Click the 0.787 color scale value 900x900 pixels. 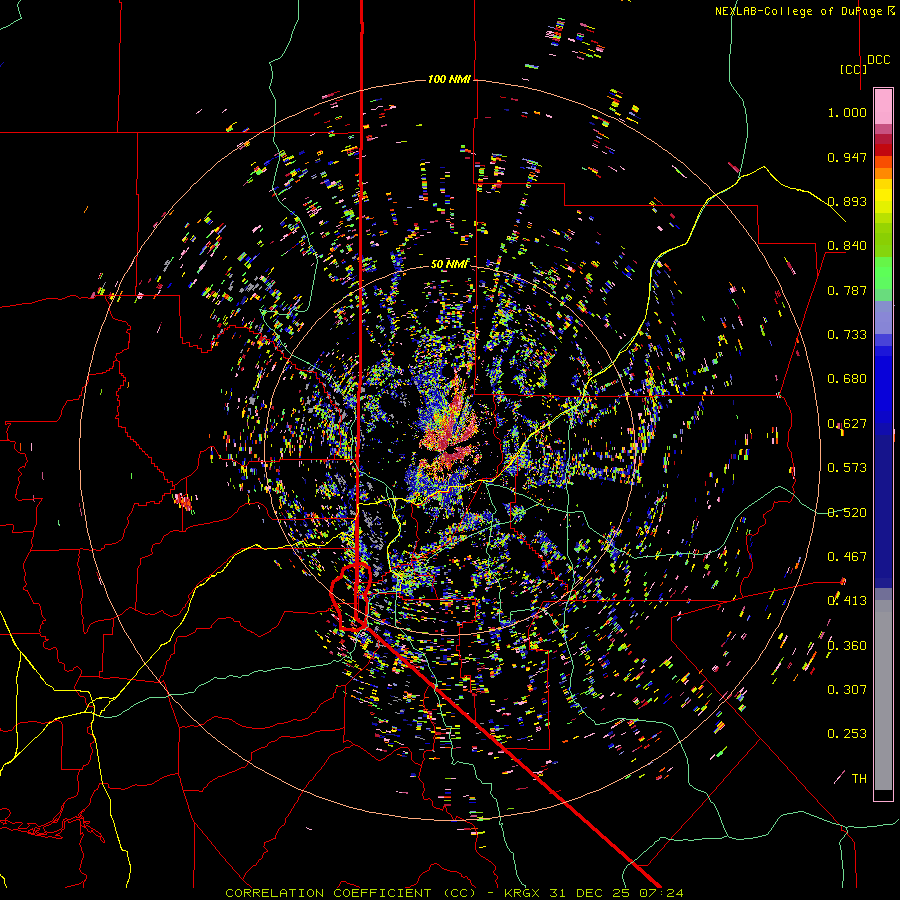[847, 290]
